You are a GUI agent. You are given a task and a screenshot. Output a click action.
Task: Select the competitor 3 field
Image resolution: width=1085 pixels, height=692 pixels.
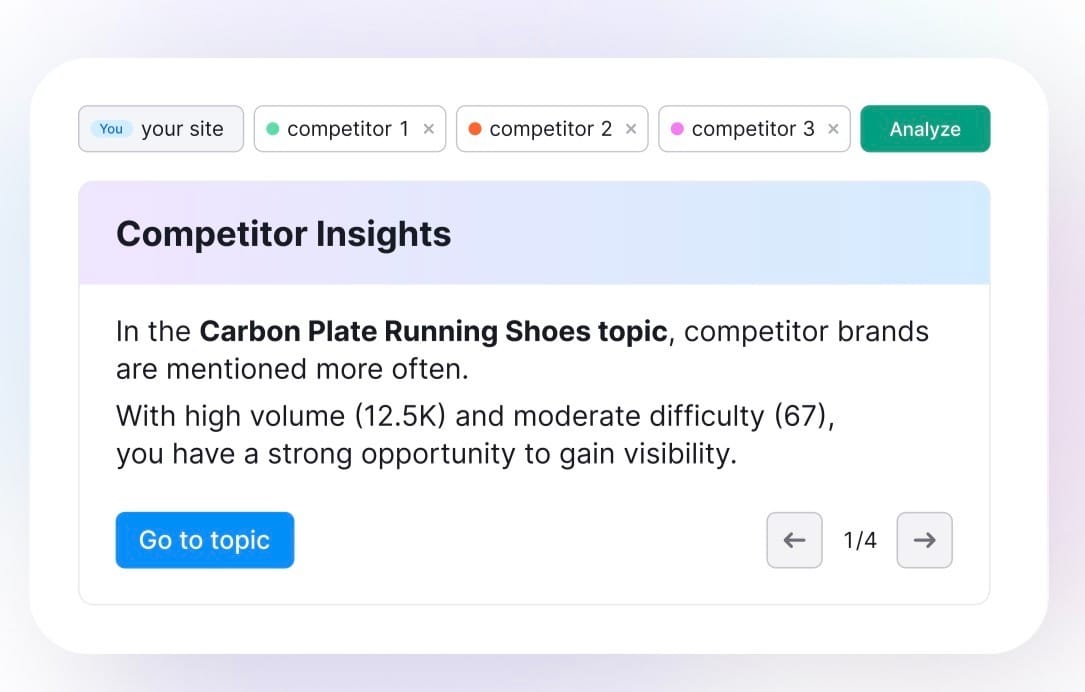(x=752, y=129)
